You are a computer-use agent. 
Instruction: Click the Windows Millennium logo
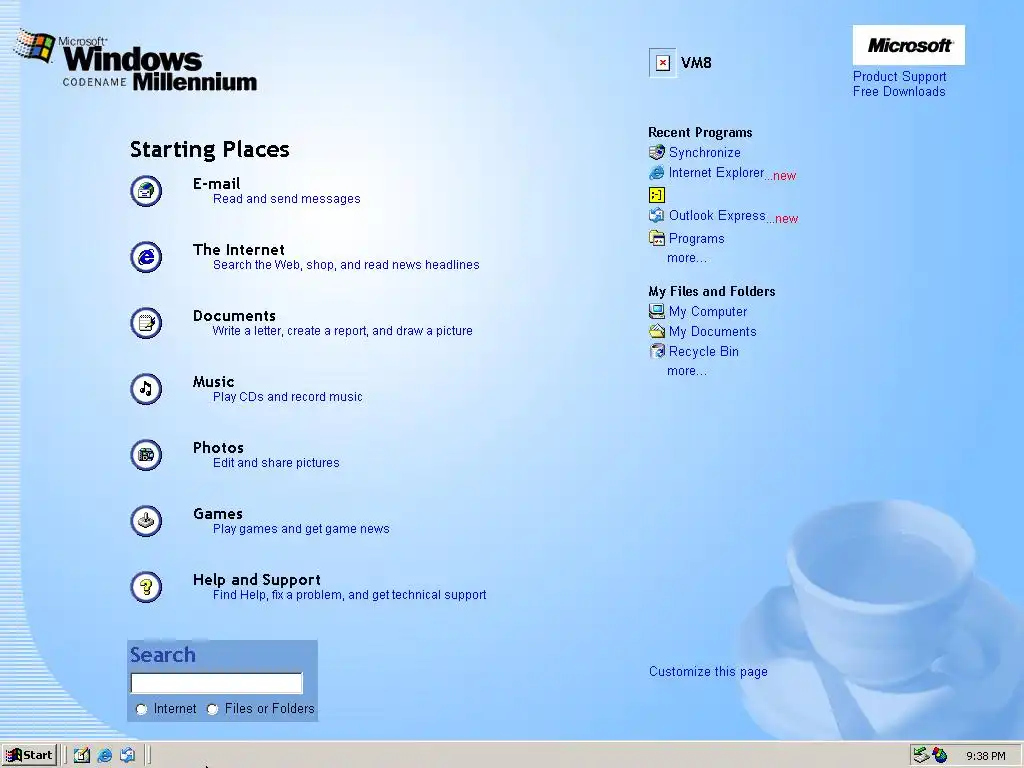(136, 60)
